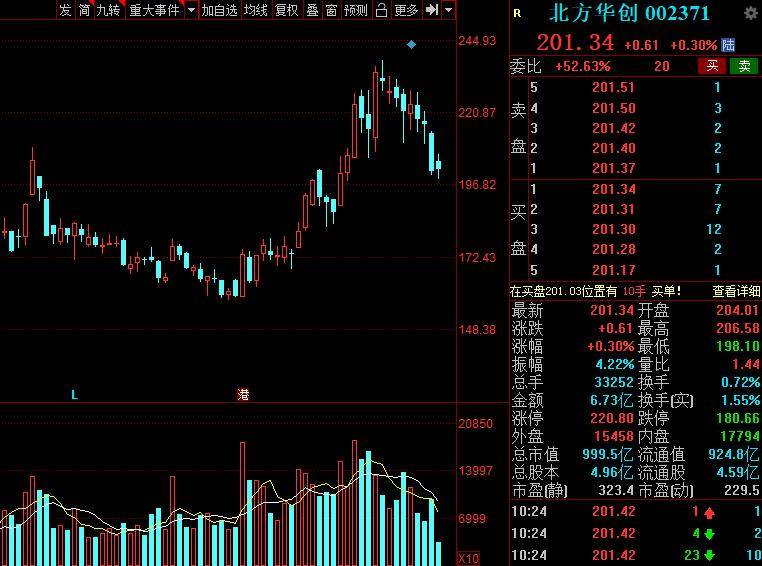
Task: Click the L marker under the chart
Action: point(74,394)
